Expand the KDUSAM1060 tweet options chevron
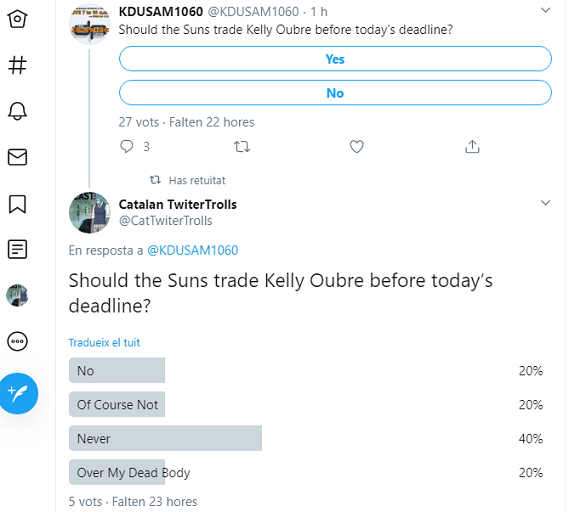 point(545,11)
